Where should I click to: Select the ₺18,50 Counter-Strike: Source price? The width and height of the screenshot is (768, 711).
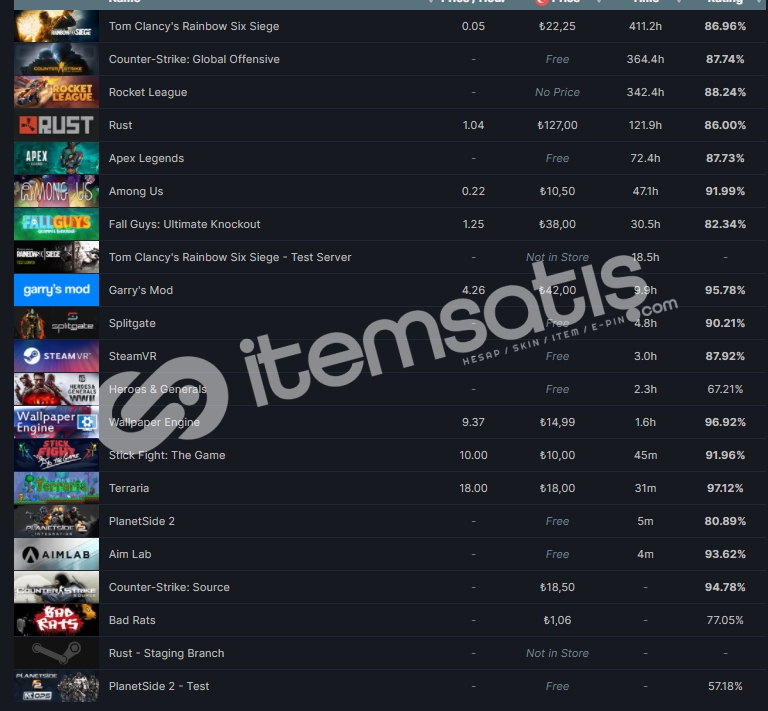pyautogui.click(x=557, y=587)
